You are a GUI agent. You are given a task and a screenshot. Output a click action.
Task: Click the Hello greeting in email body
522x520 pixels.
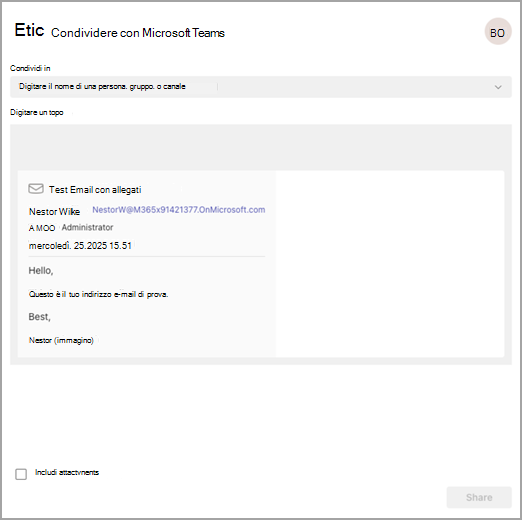(x=41, y=270)
